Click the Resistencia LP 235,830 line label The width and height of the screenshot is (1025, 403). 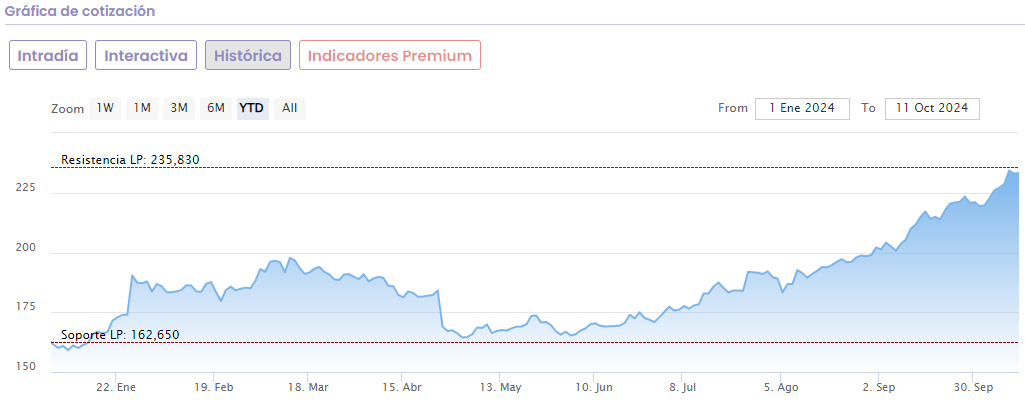(x=123, y=159)
